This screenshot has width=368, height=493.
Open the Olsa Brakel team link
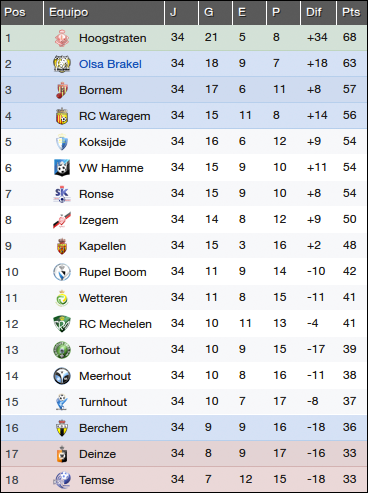pyautogui.click(x=110, y=64)
